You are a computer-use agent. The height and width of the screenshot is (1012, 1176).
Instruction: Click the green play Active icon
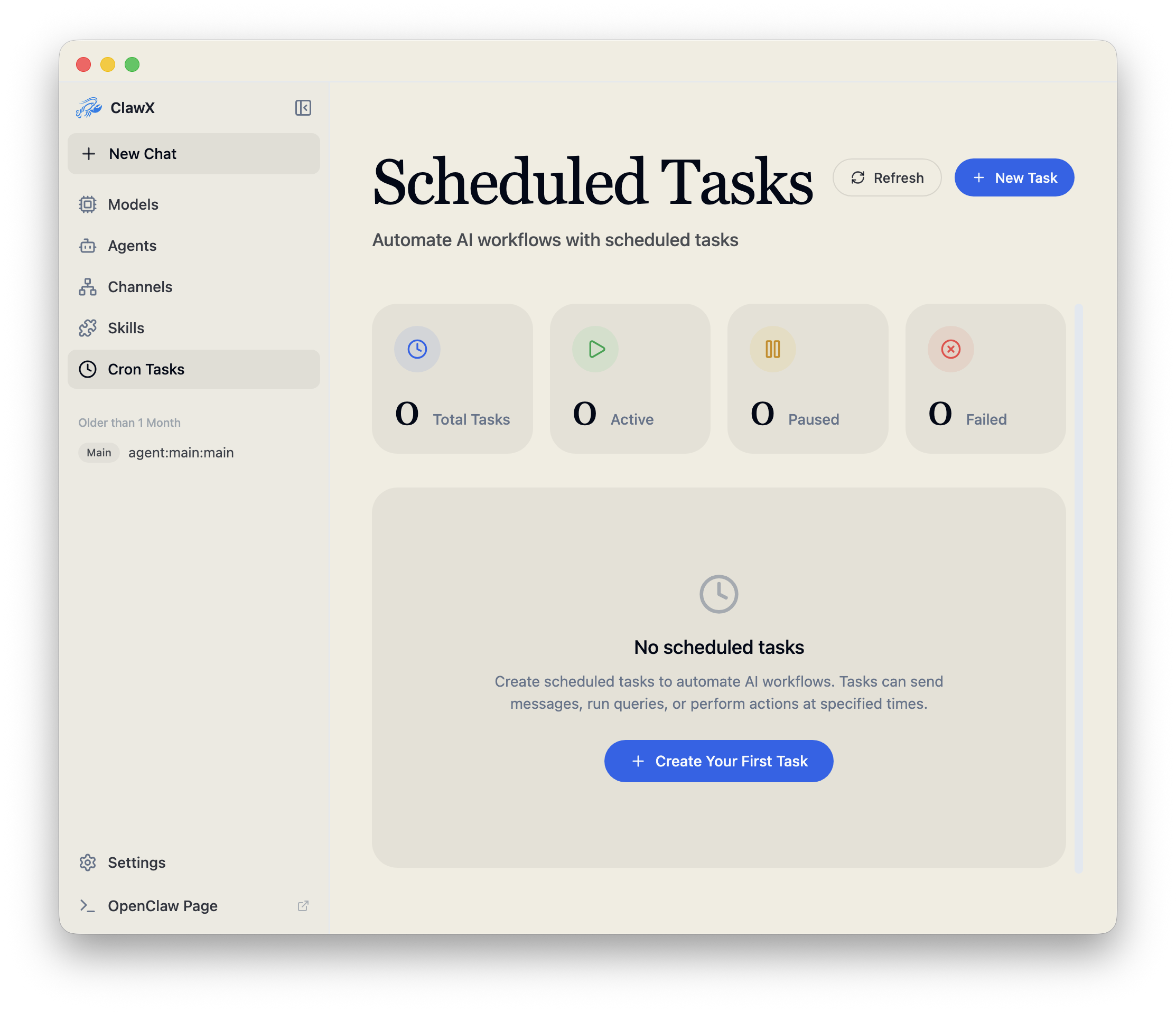point(595,349)
